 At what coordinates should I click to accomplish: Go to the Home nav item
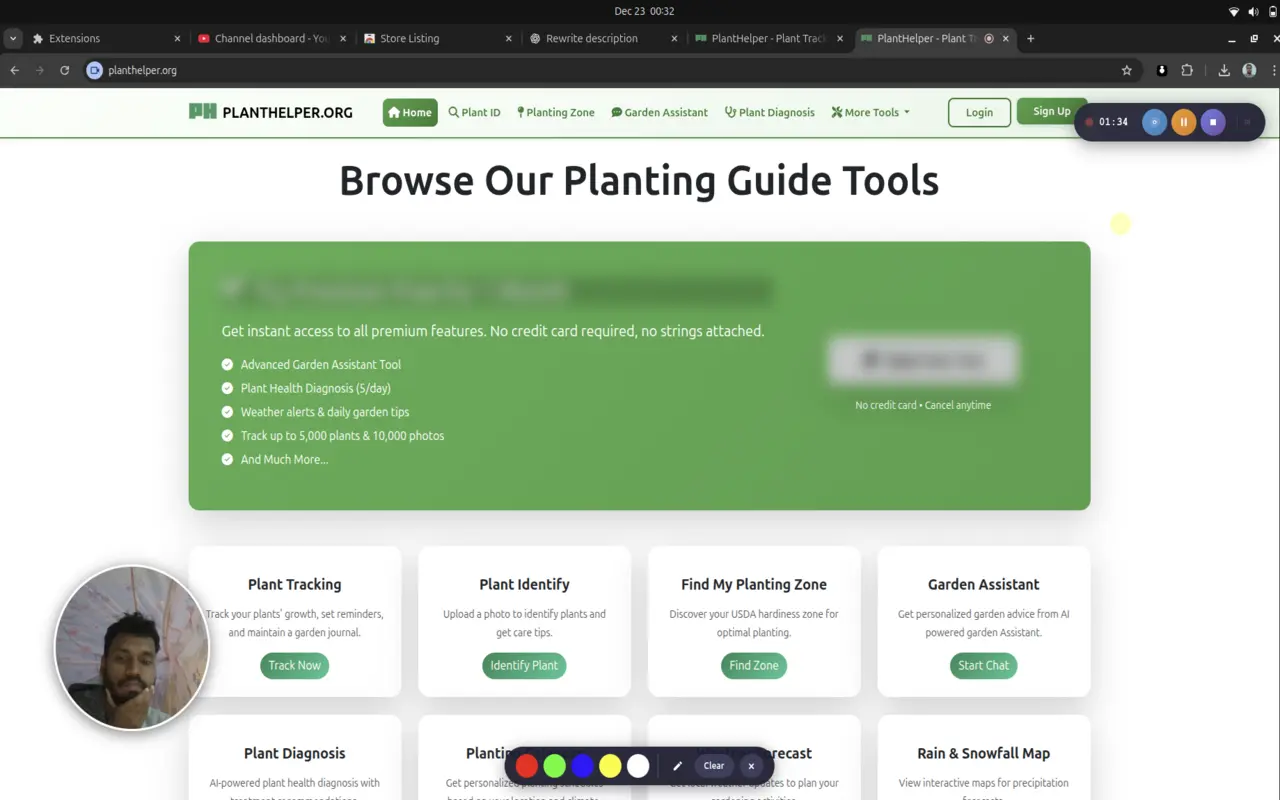click(x=410, y=112)
